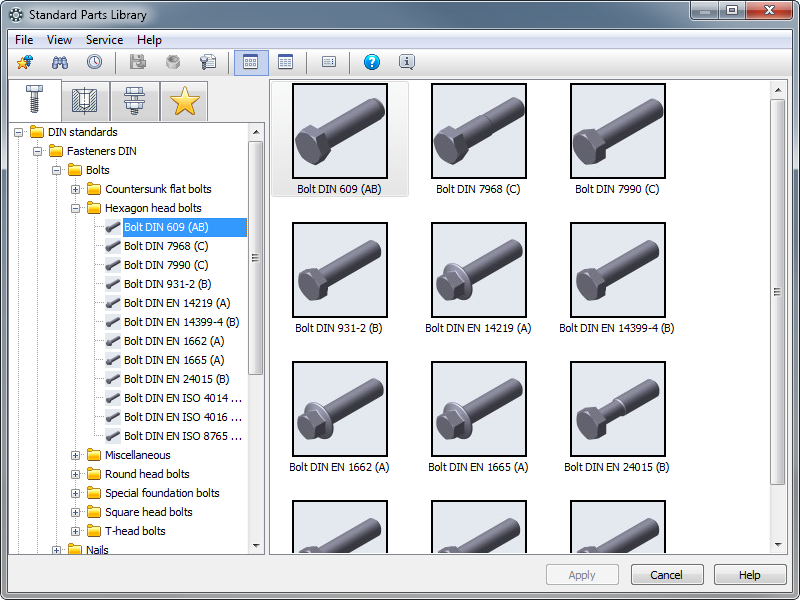Expand the Round head bolts folder
Viewport: 800px width, 600px height.
pos(77,474)
